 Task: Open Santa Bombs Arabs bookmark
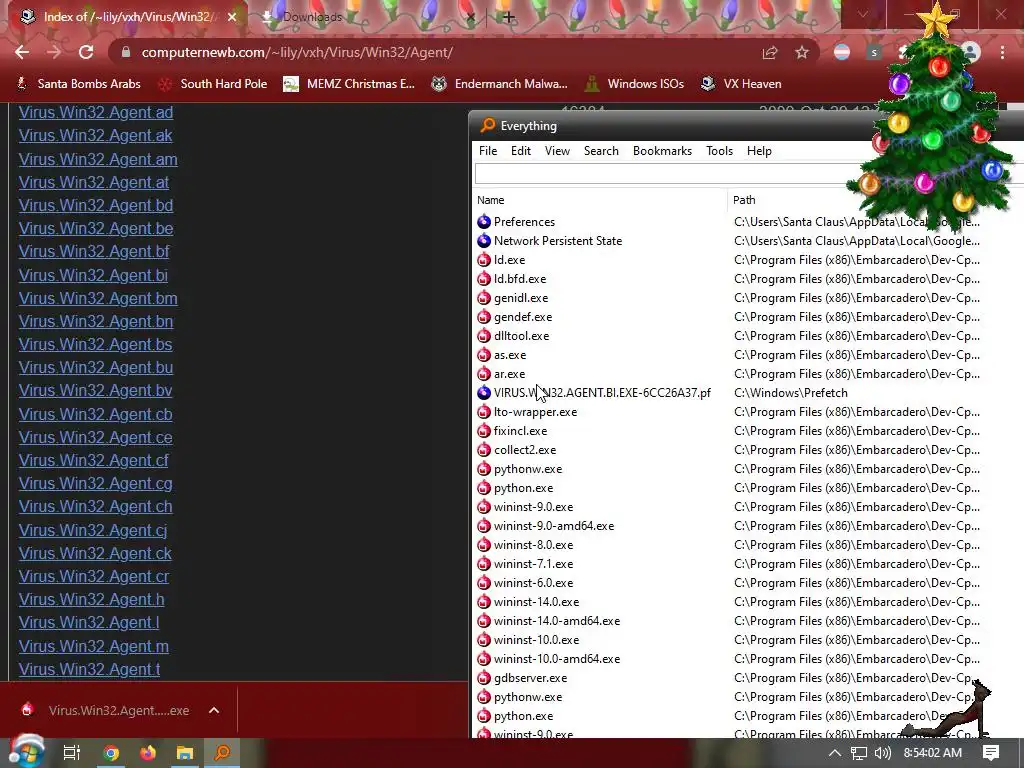tap(78, 84)
